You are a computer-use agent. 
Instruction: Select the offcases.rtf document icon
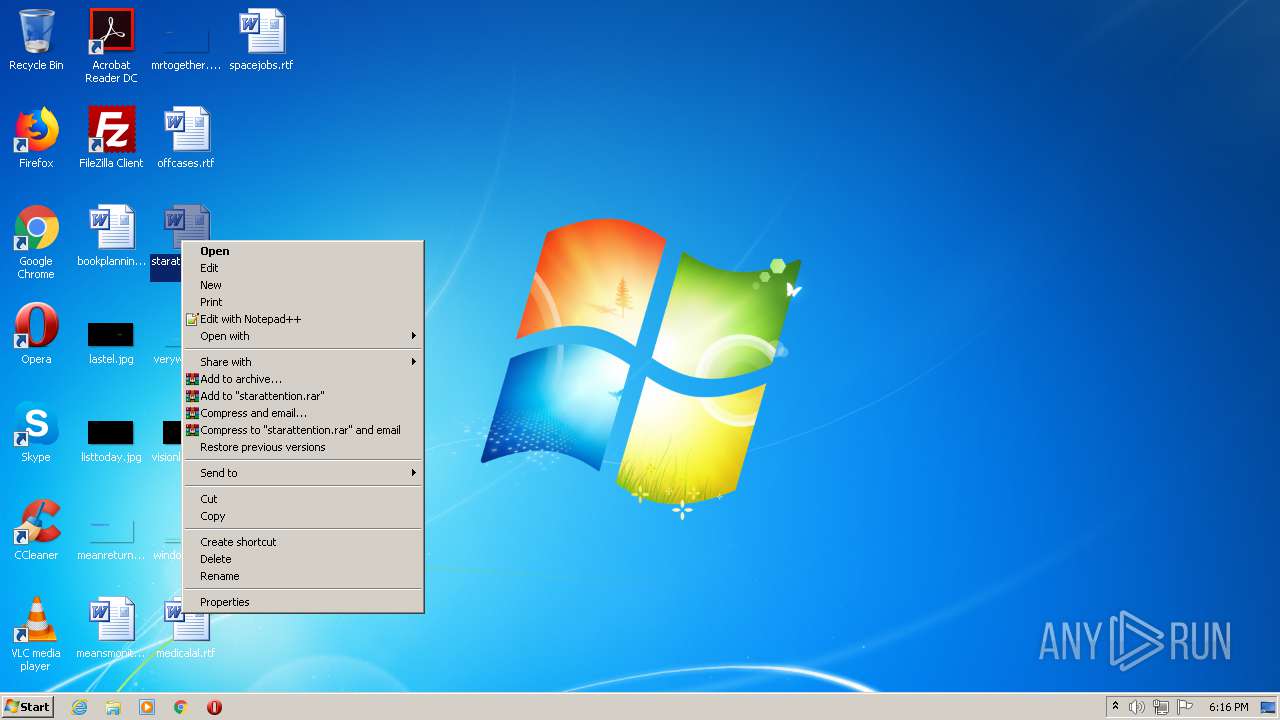coord(186,138)
